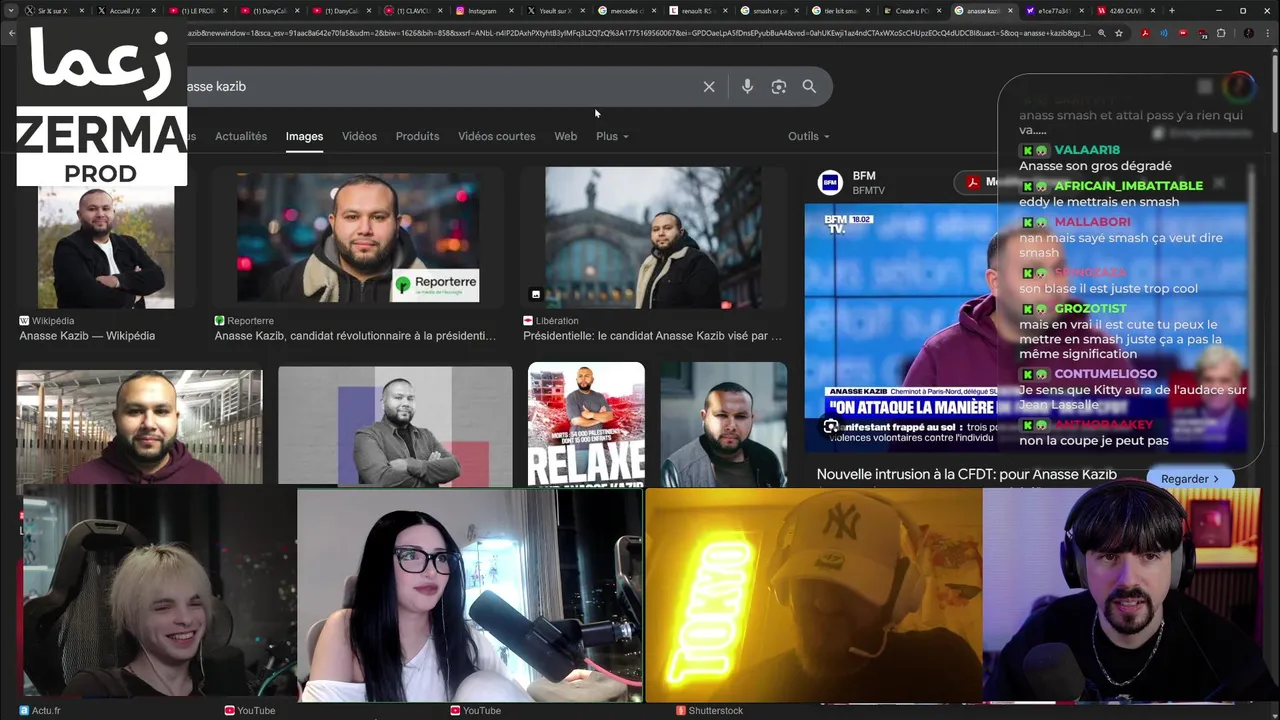
Task: Open the Wikipedia portrait thumbnail
Action: tap(106, 238)
